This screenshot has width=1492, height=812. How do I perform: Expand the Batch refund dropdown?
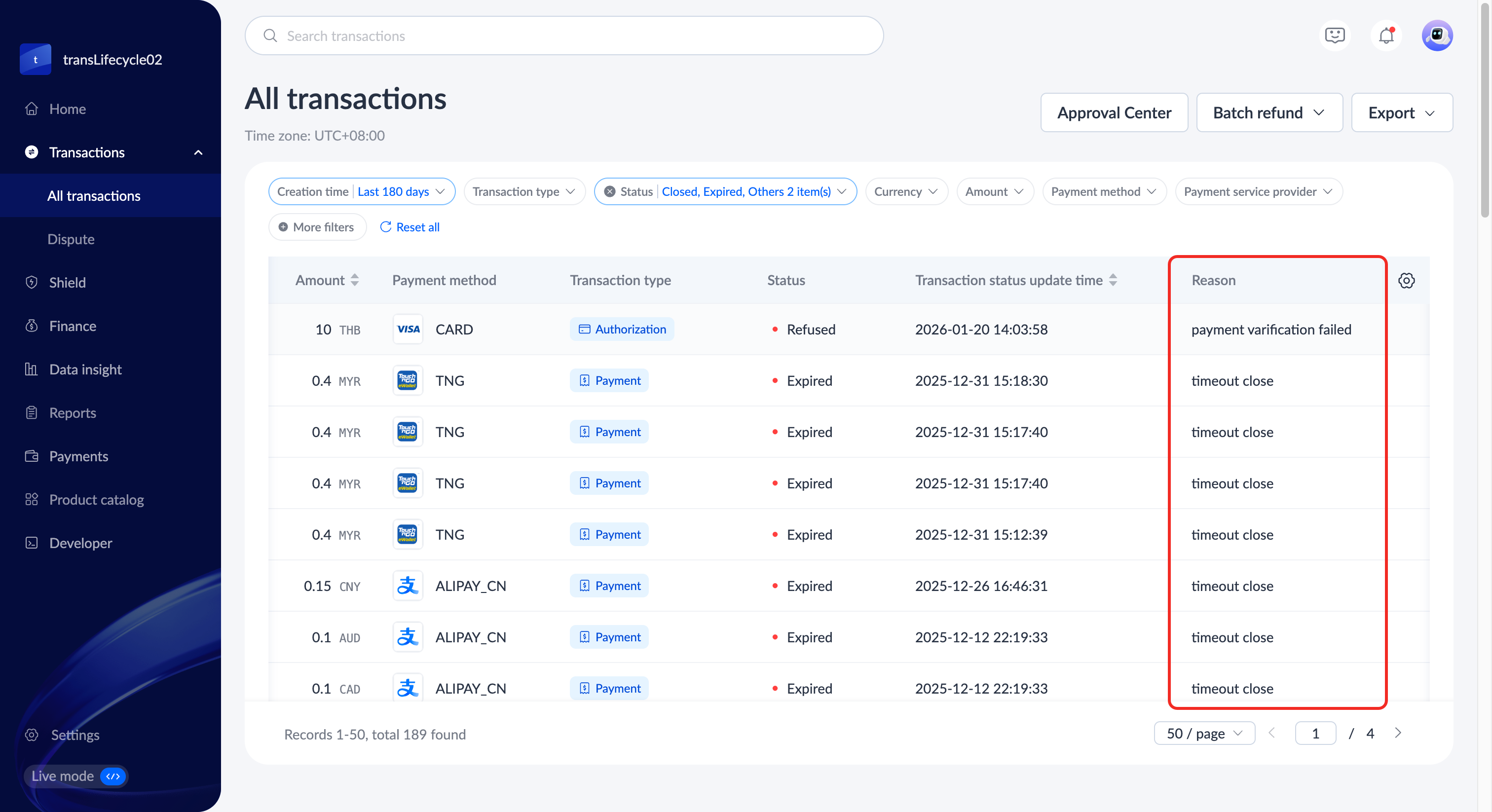click(x=1269, y=113)
